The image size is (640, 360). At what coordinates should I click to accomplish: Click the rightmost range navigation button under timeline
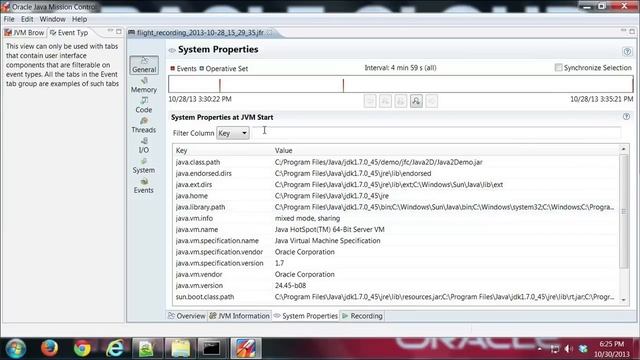coord(431,101)
